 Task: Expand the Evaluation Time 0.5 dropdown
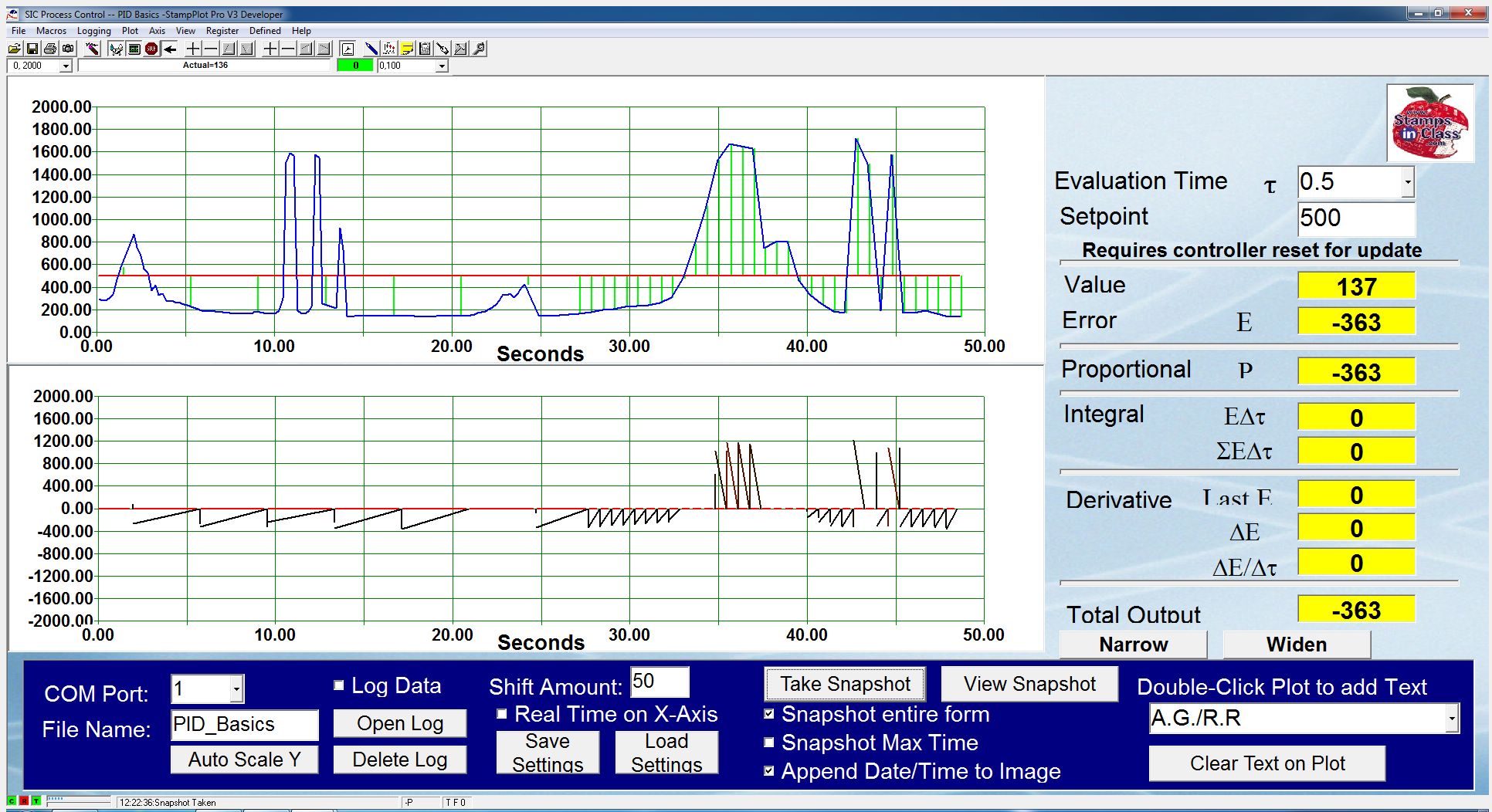1408,182
